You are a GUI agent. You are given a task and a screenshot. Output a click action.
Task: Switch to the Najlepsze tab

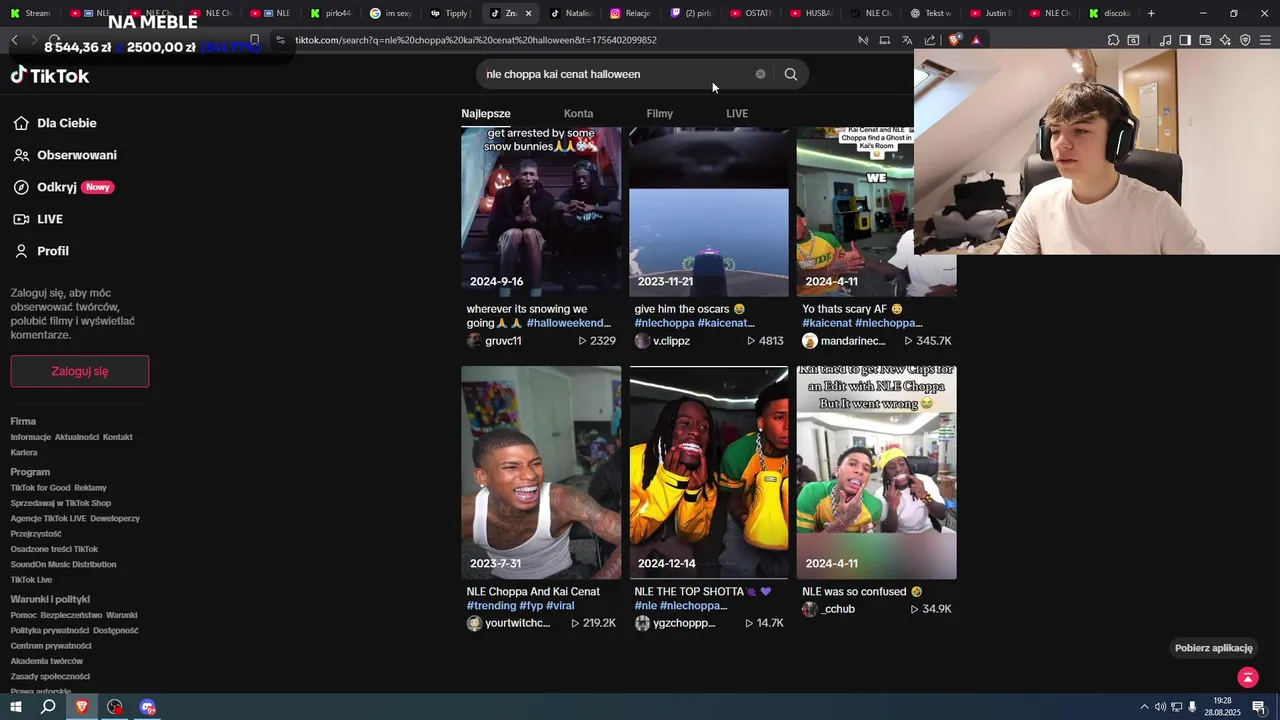[486, 113]
